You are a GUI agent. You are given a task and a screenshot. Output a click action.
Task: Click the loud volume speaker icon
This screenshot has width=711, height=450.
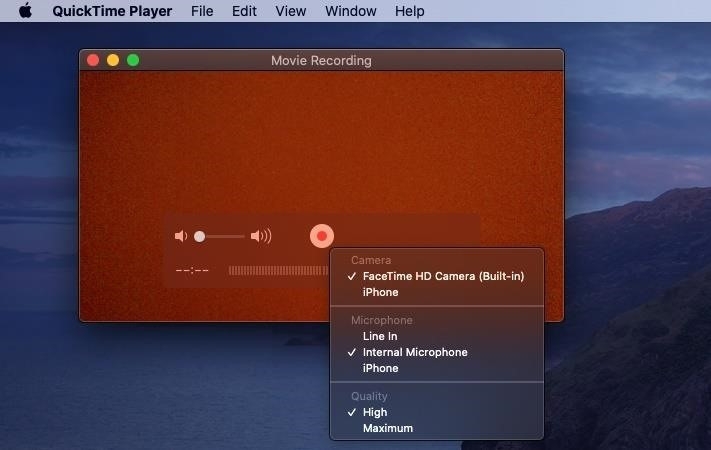[261, 236]
